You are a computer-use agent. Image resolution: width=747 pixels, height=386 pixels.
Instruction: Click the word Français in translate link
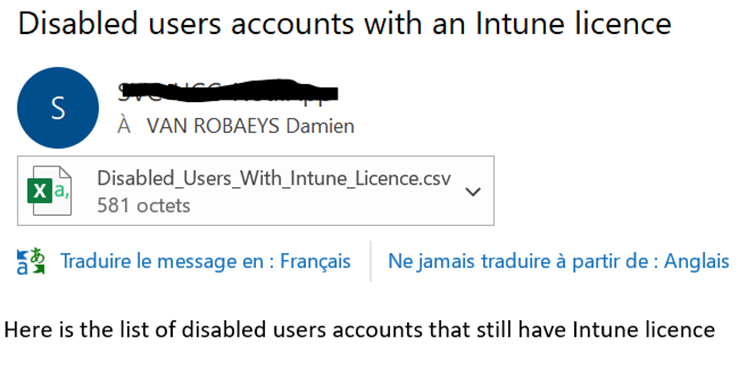coord(315,262)
